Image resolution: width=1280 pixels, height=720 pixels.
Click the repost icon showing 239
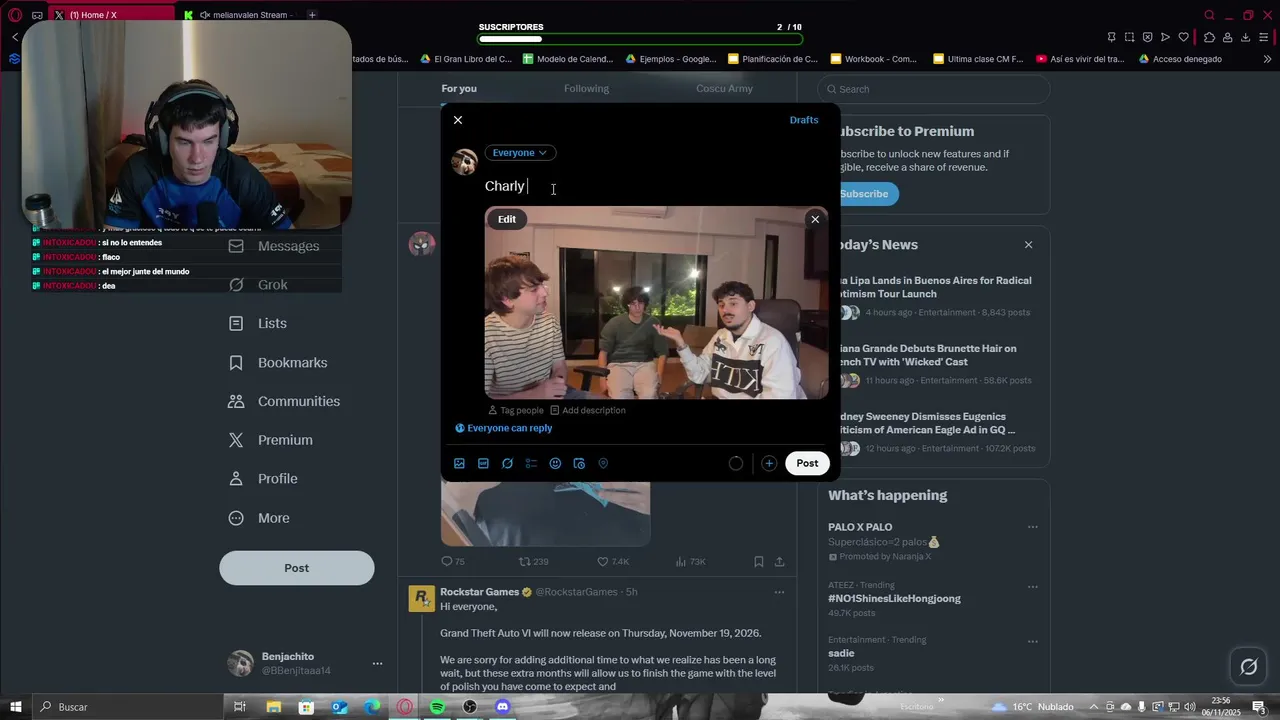(533, 562)
